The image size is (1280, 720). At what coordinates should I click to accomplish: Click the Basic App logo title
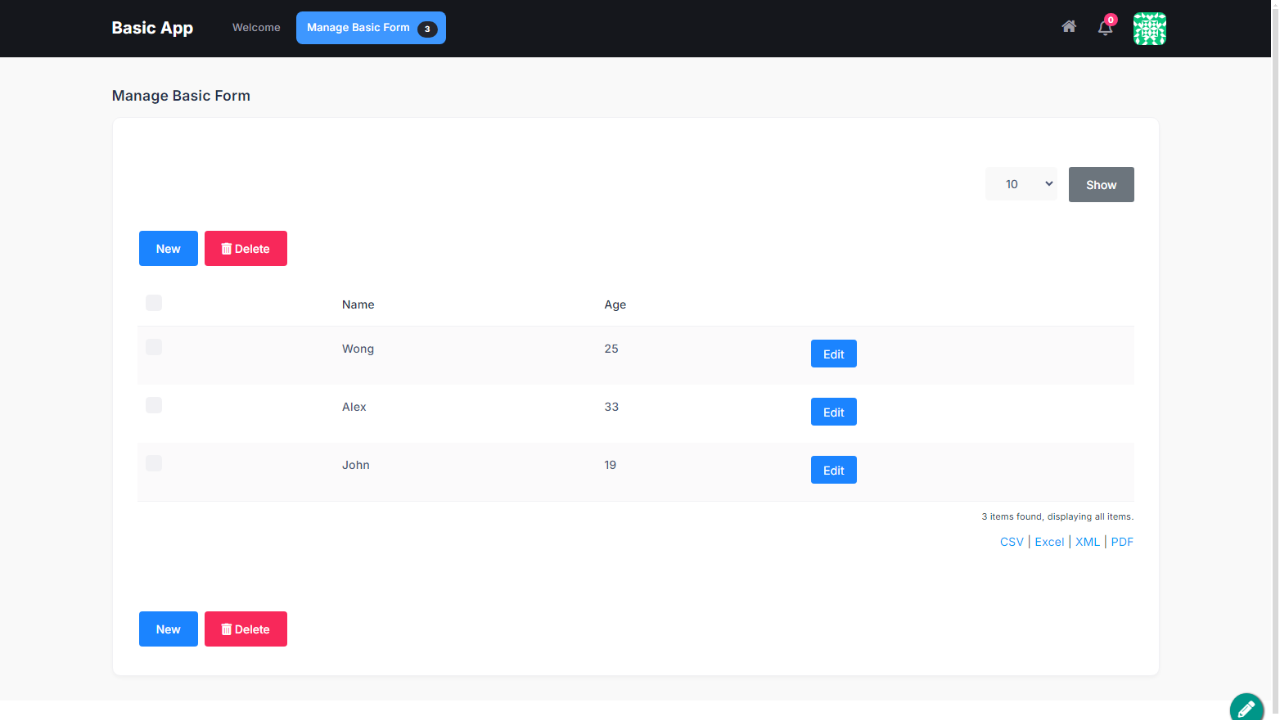tap(152, 28)
